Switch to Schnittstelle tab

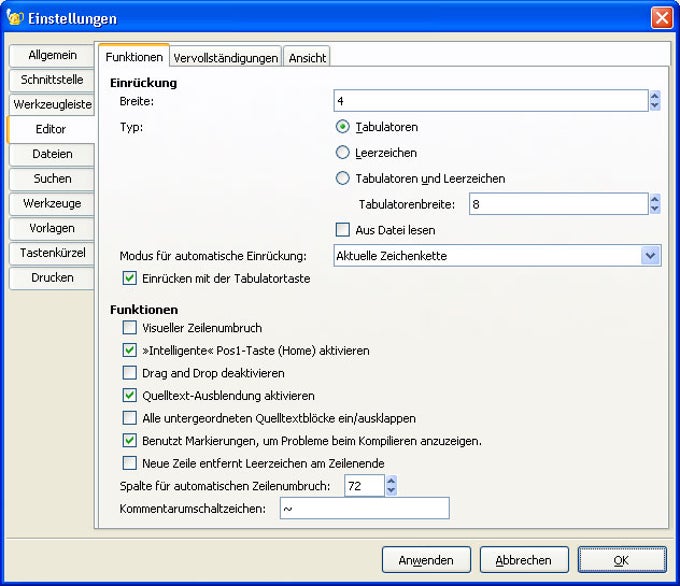[52, 80]
